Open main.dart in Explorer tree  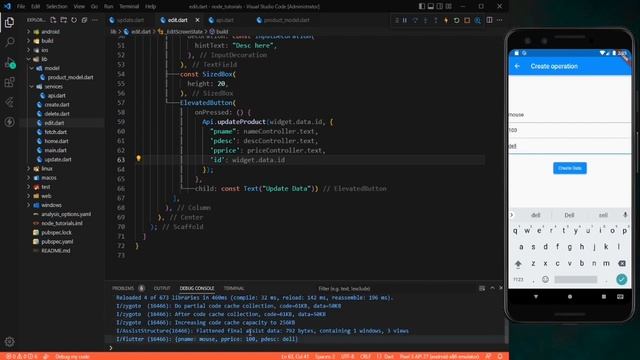56,150
